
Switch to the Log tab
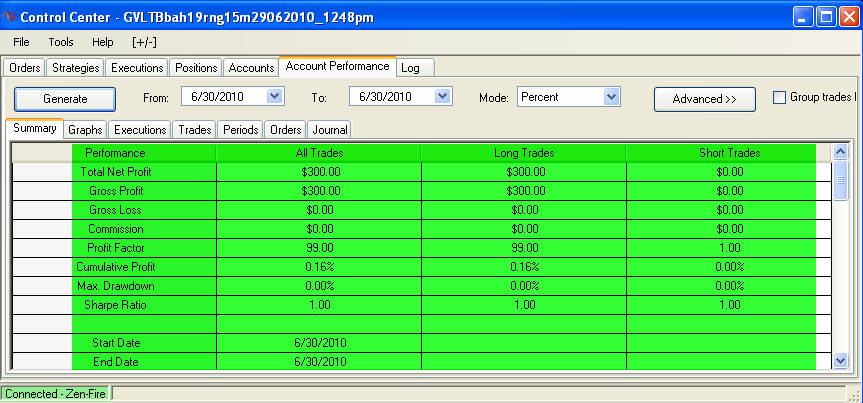coord(416,68)
